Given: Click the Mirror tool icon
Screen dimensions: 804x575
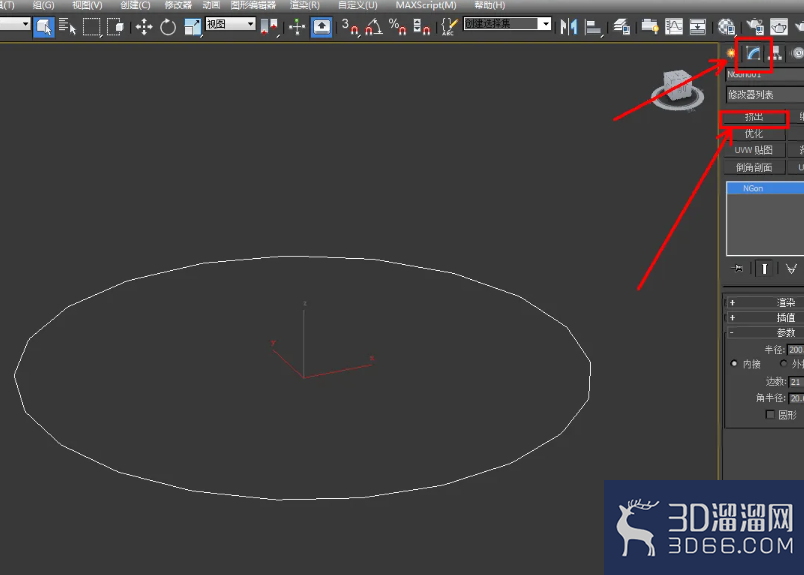Looking at the screenshot, I should [569, 27].
